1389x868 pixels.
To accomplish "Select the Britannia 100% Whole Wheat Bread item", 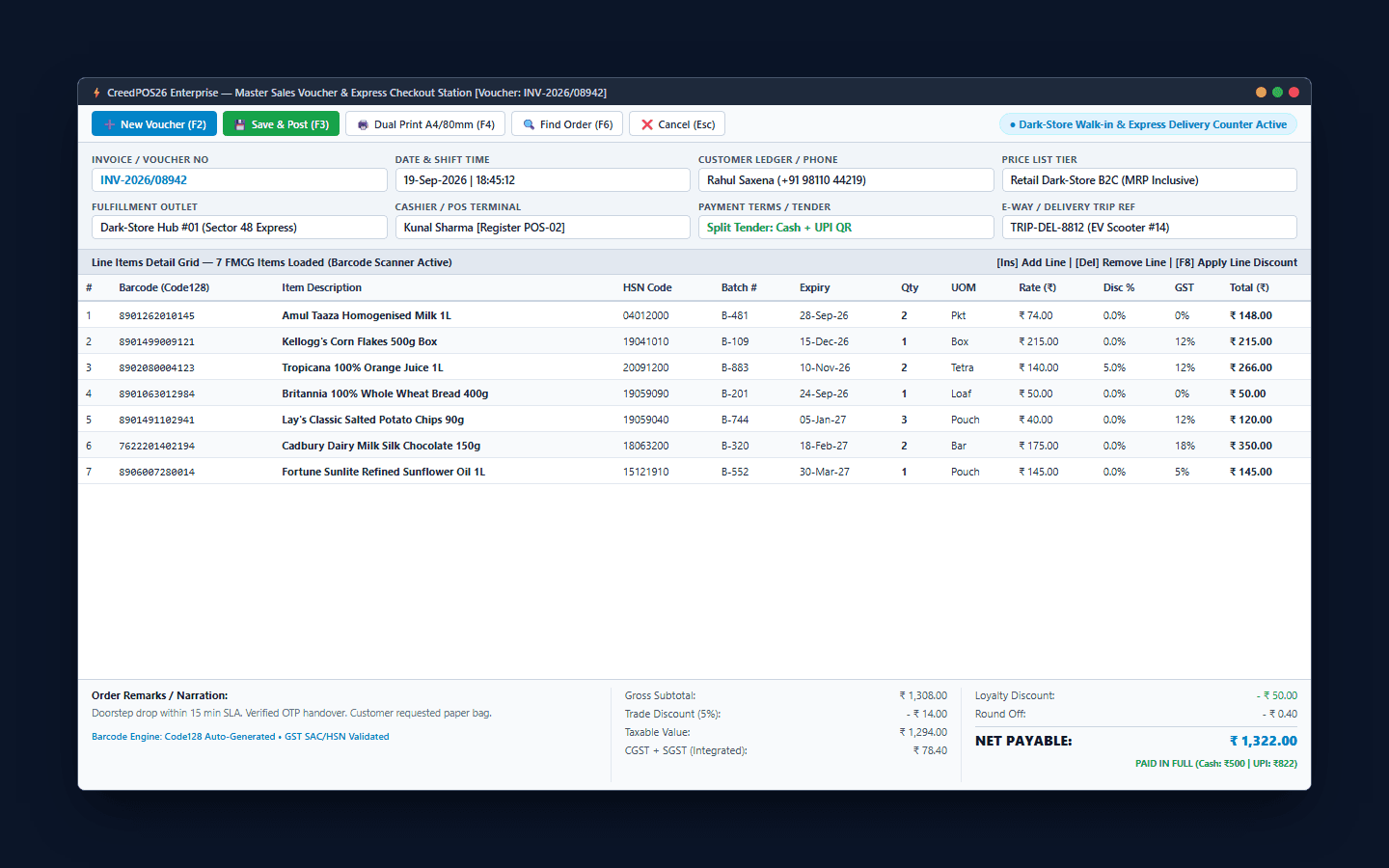I will click(694, 393).
